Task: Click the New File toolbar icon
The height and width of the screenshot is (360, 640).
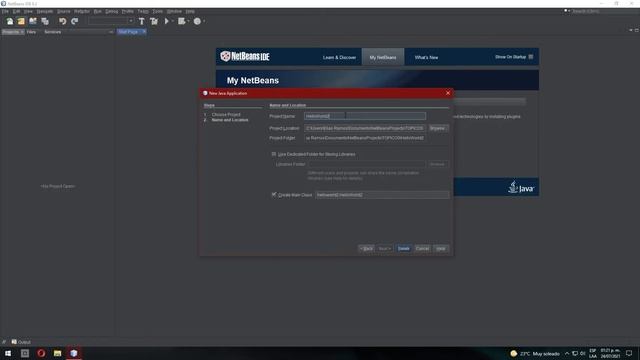Action: click(10, 21)
